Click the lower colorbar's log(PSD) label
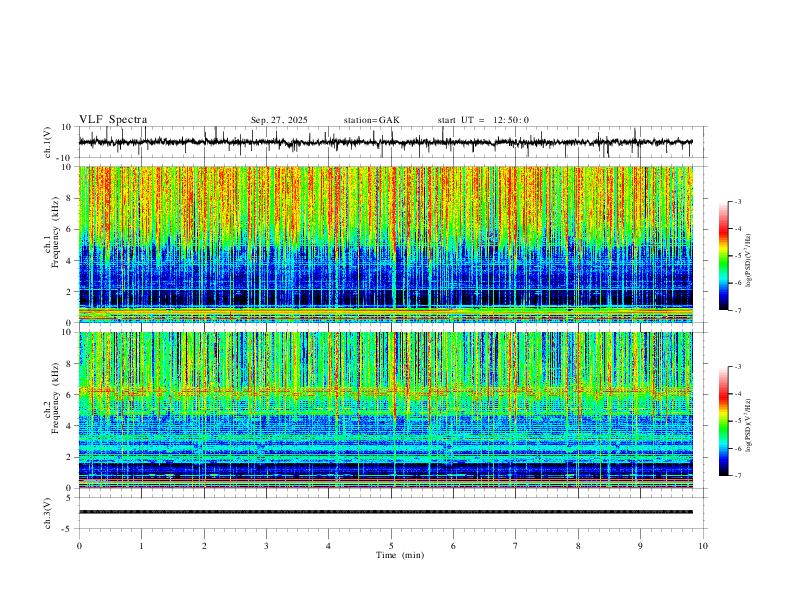 pyautogui.click(x=748, y=425)
